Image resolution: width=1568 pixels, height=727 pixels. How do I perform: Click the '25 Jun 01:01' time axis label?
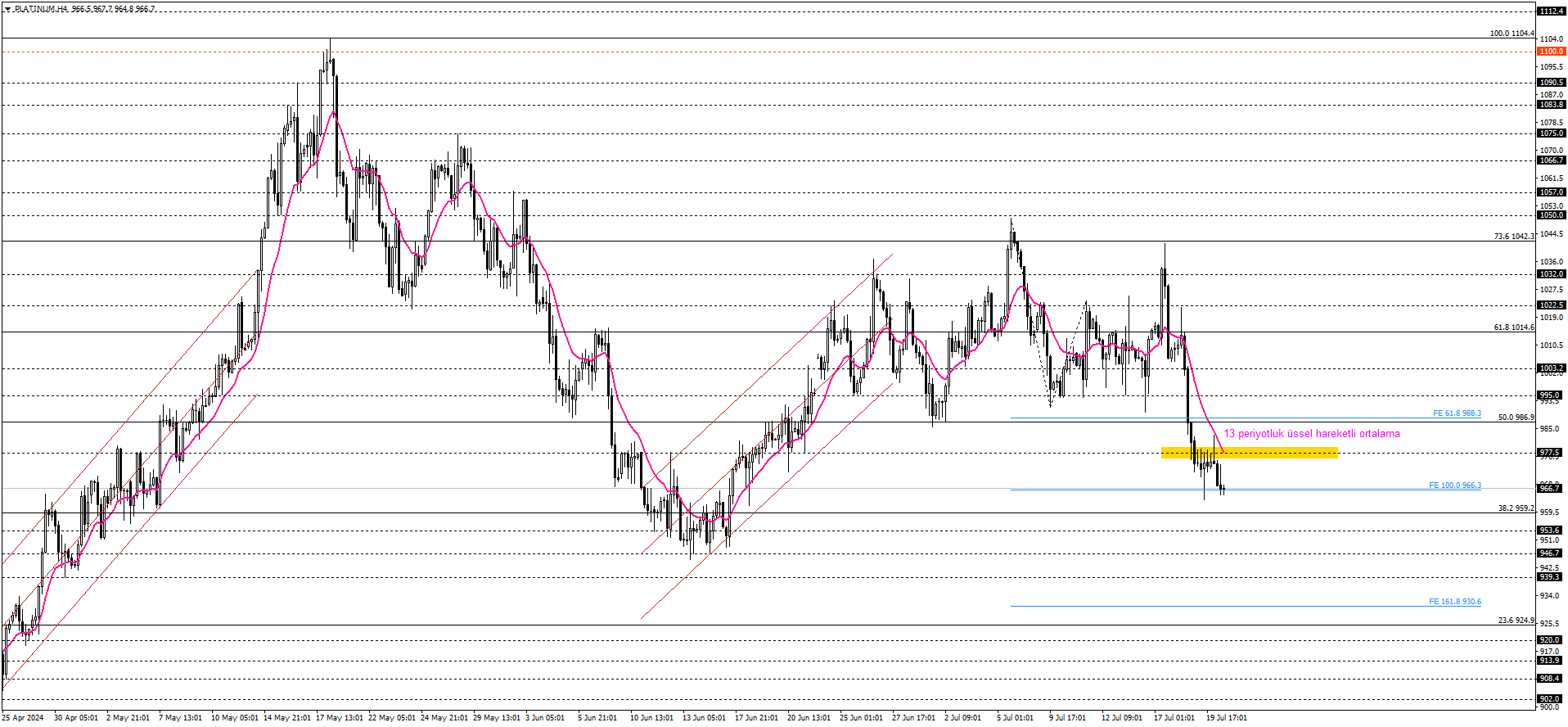pyautogui.click(x=862, y=718)
